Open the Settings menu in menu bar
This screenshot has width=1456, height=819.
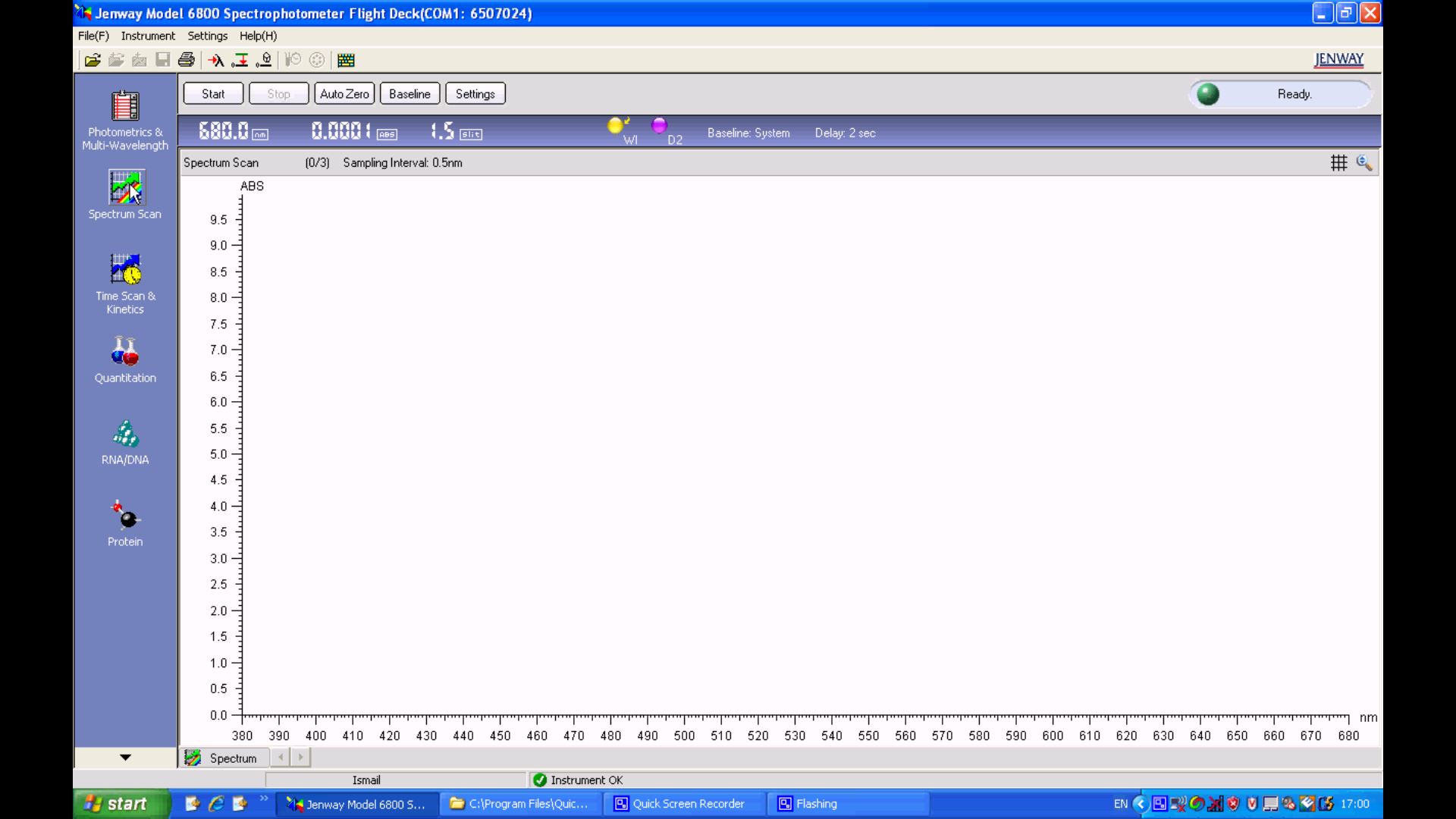coord(207,36)
